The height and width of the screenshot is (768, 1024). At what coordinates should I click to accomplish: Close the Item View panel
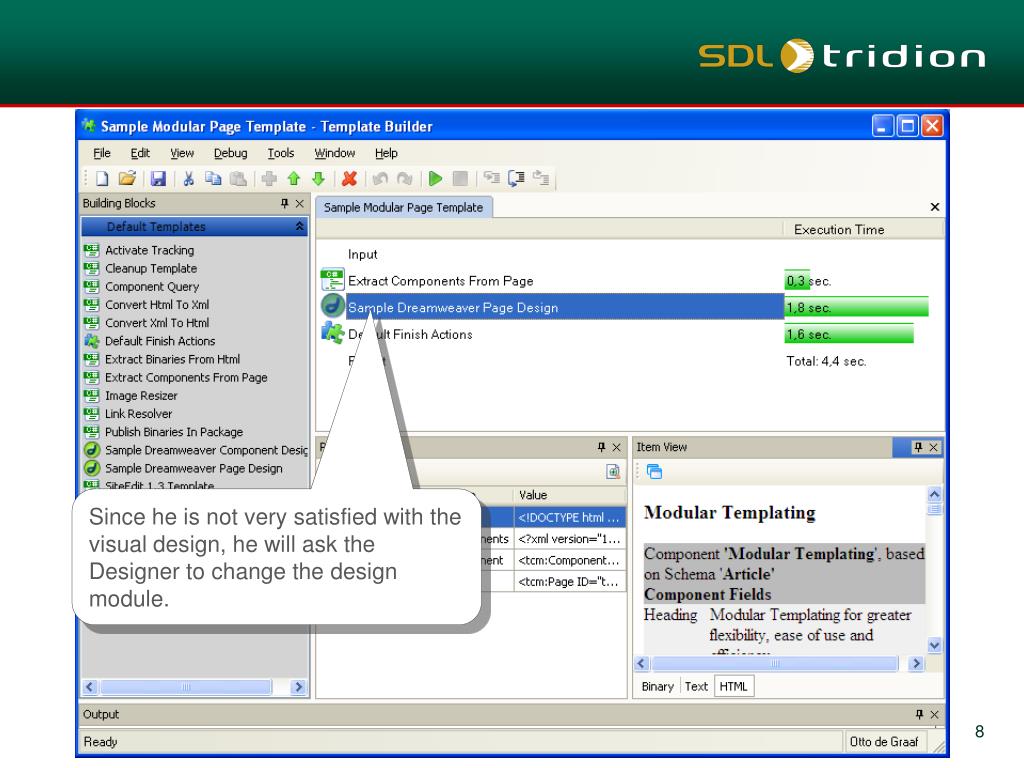point(934,447)
